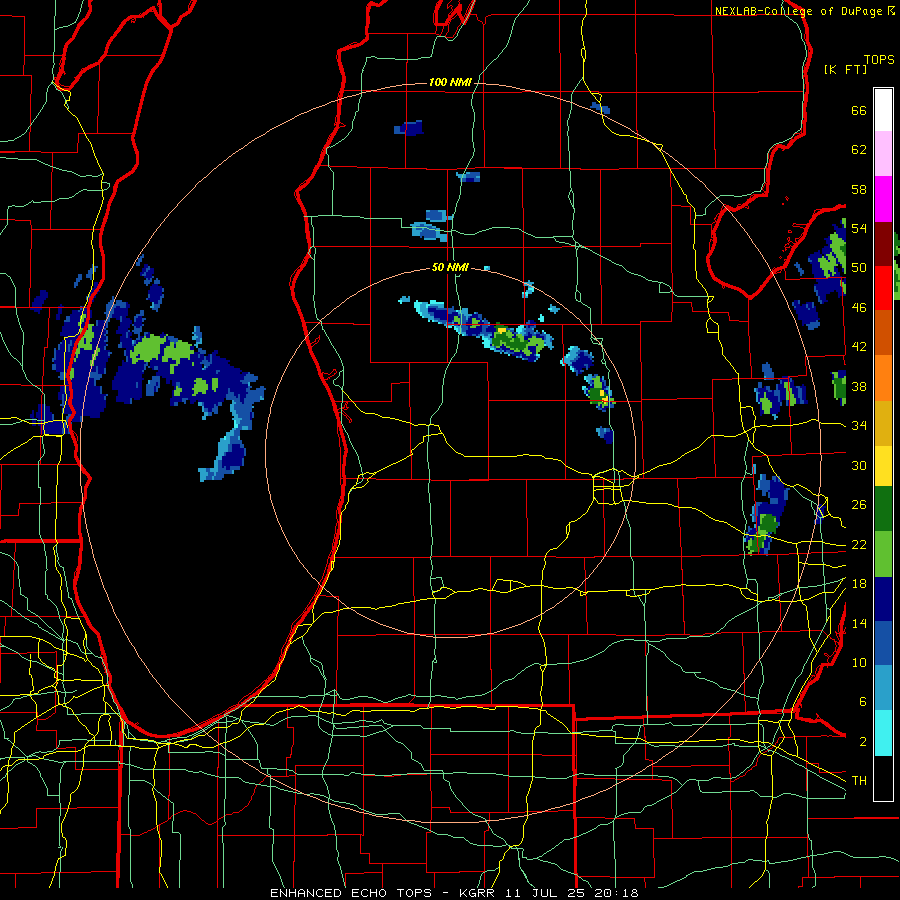Click the 58 value on the scale
The height and width of the screenshot is (900, 900).
(859, 189)
